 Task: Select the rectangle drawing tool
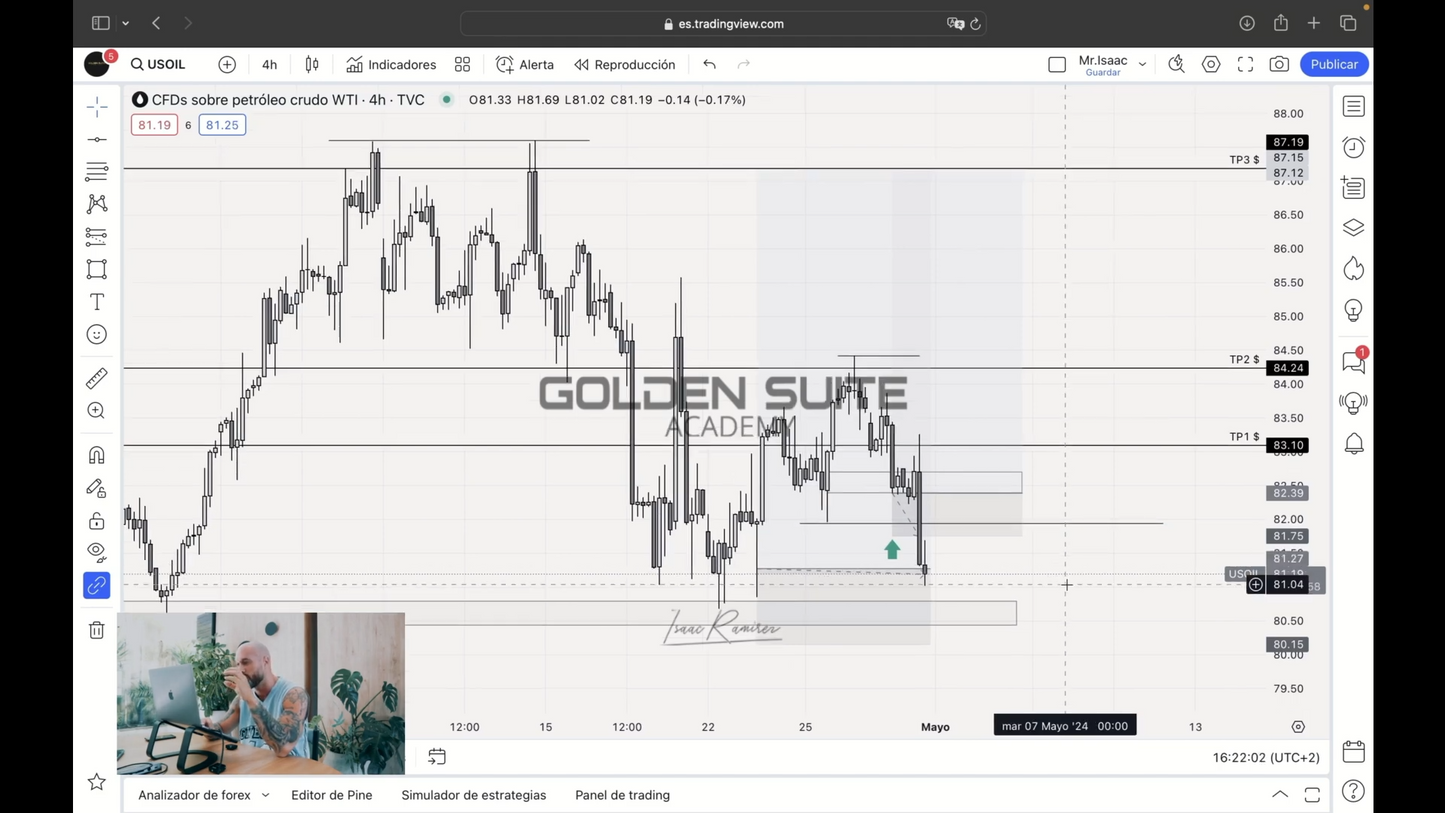[x=96, y=269]
